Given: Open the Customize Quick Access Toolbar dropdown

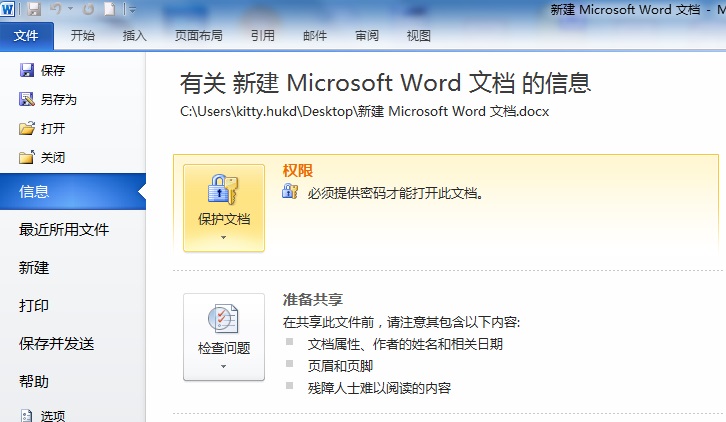Looking at the screenshot, I should tap(132, 9).
